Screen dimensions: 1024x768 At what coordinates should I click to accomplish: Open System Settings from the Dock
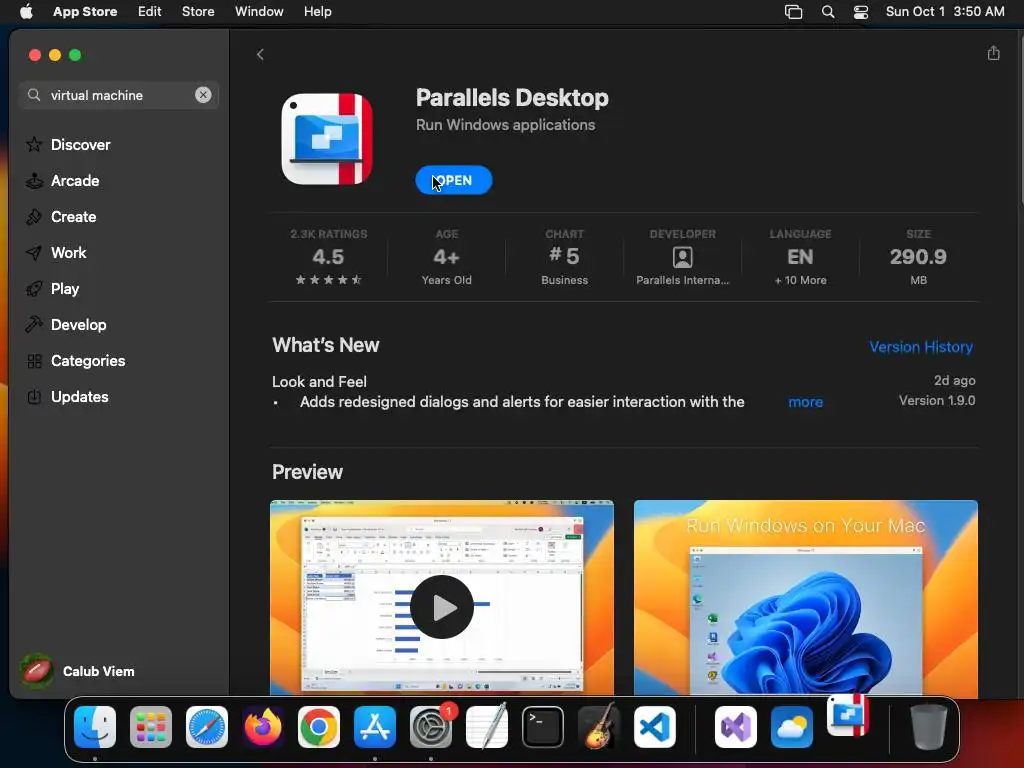click(x=431, y=727)
